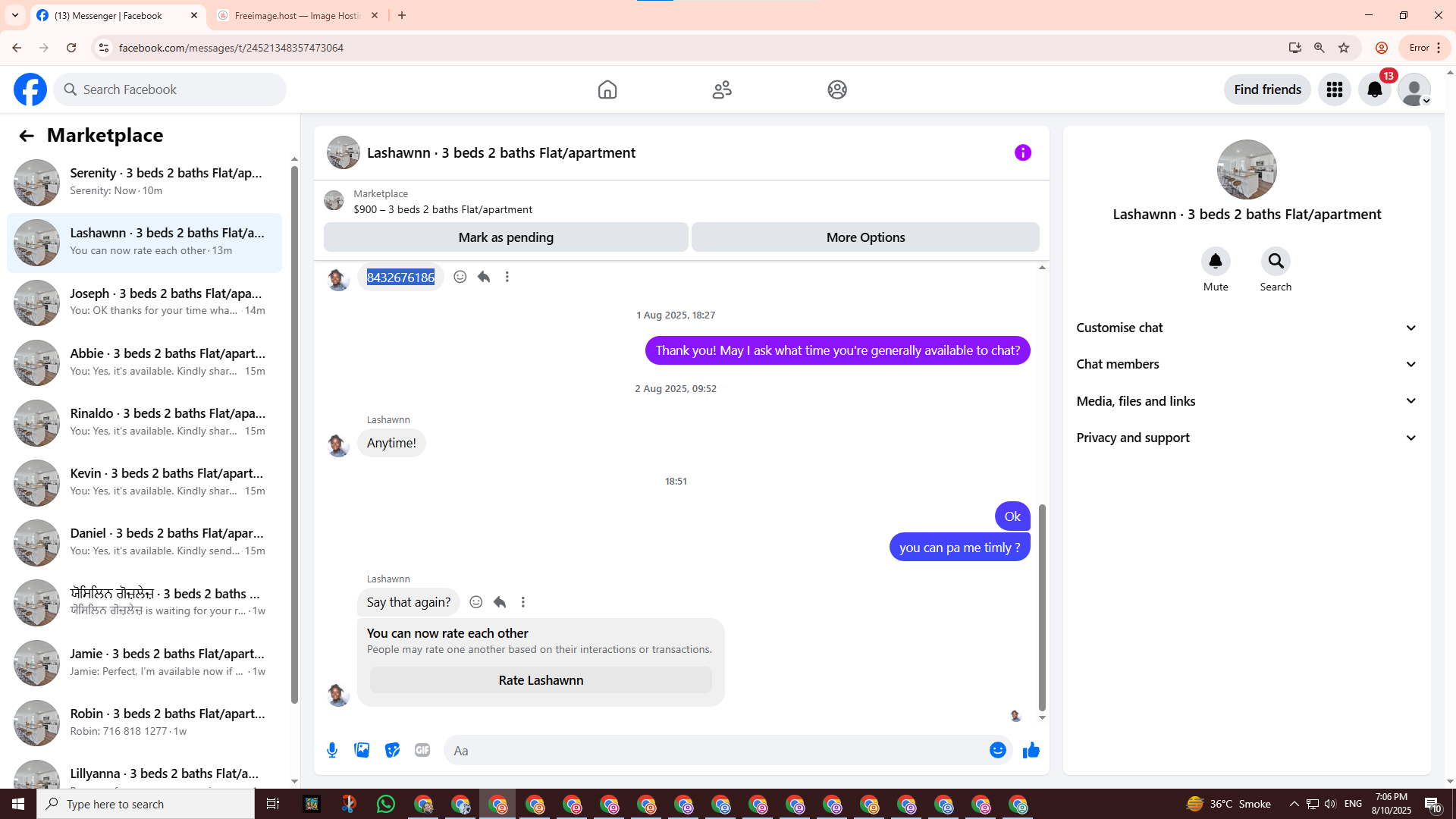Open emoji picker in message field

point(997,750)
